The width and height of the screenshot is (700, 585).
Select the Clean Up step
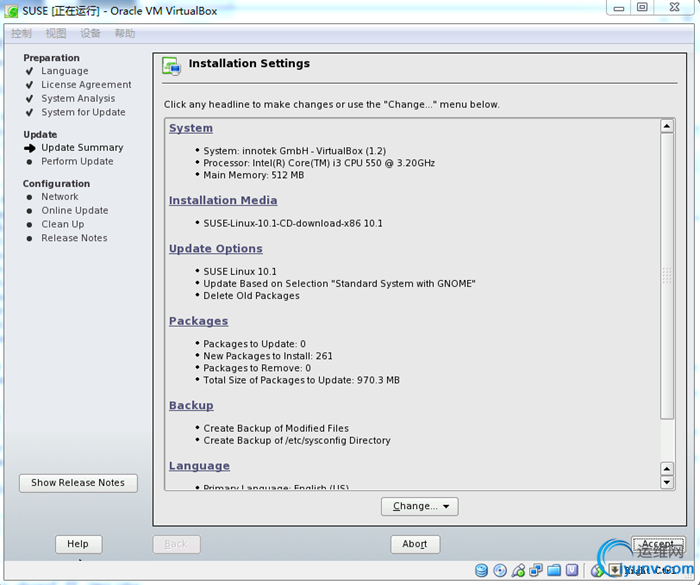click(x=62, y=225)
